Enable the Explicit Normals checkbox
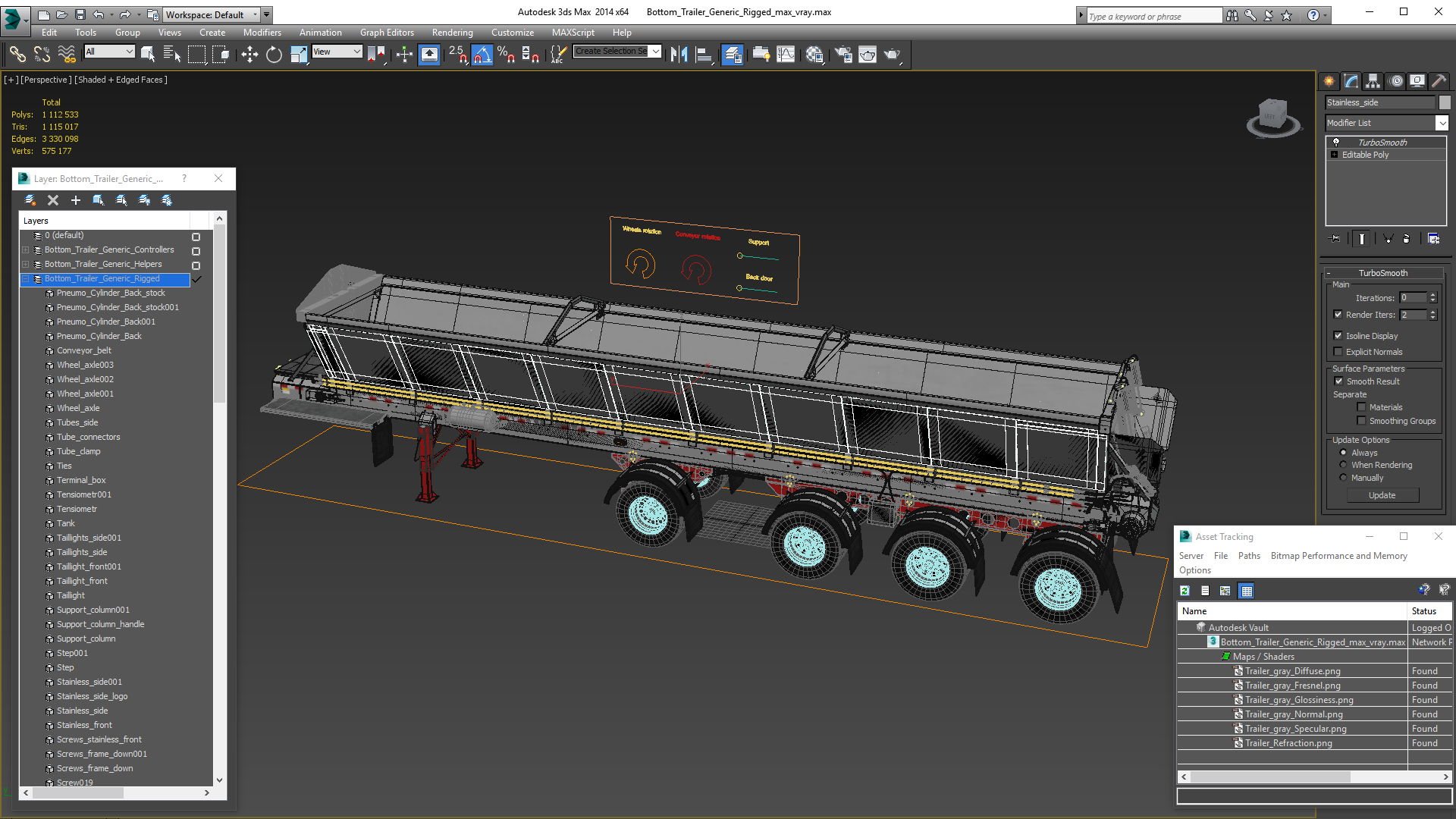 coord(1338,352)
